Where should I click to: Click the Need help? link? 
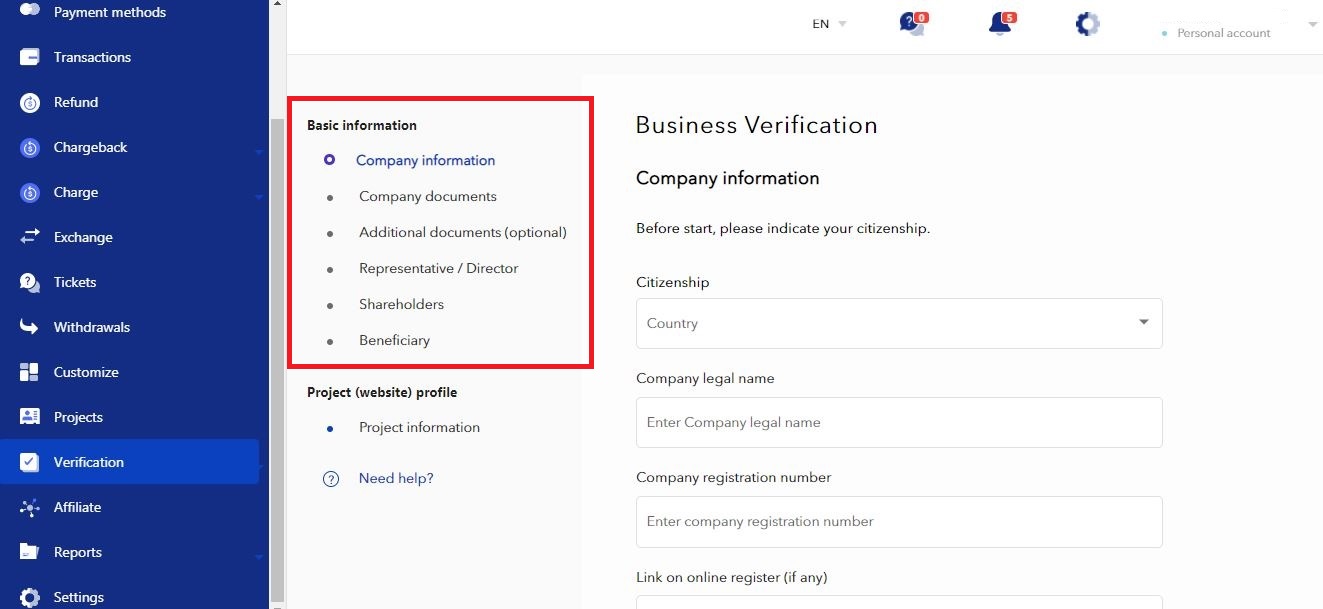396,478
